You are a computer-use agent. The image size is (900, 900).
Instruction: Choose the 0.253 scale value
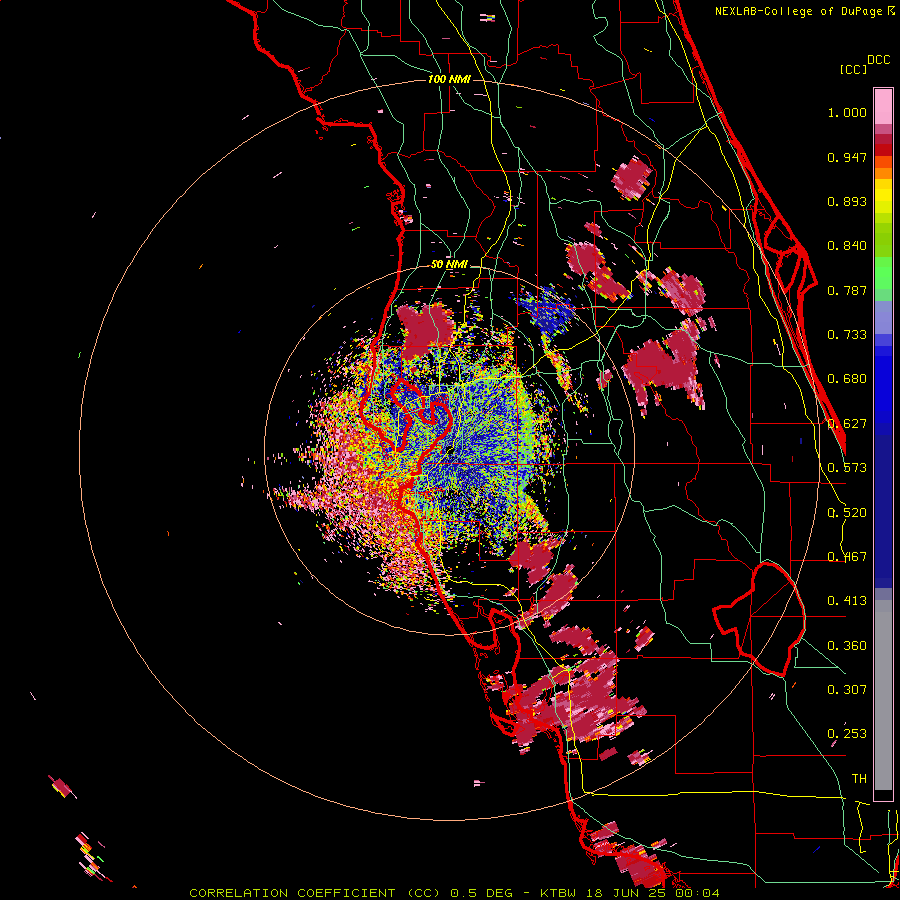(847, 734)
